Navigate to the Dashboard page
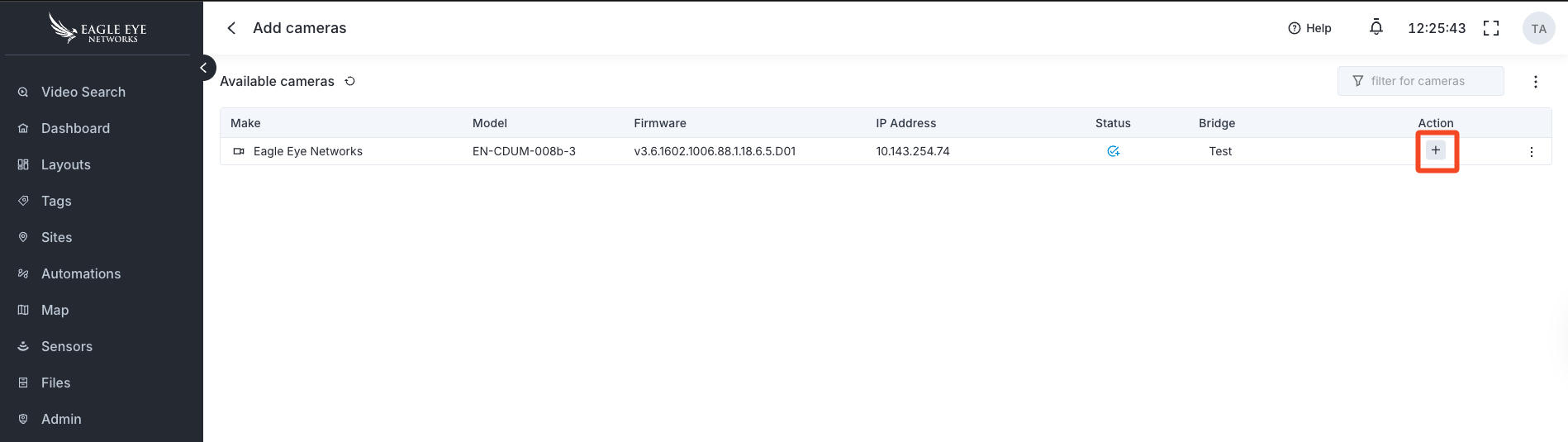1568x442 pixels. (x=75, y=128)
